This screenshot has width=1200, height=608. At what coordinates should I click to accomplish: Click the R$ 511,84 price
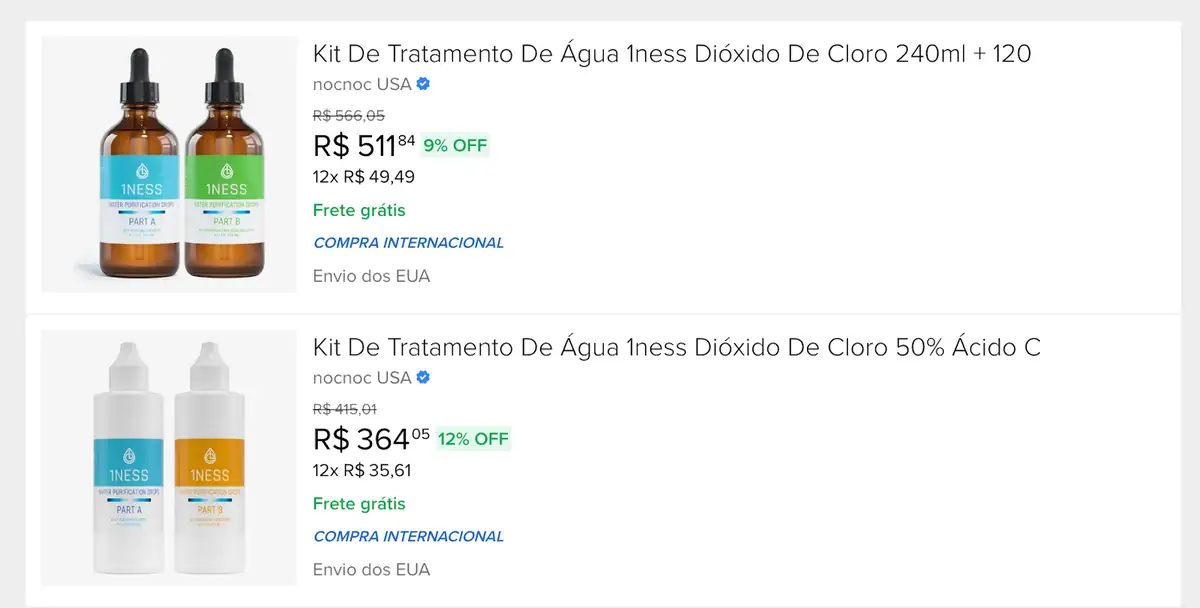click(x=363, y=146)
